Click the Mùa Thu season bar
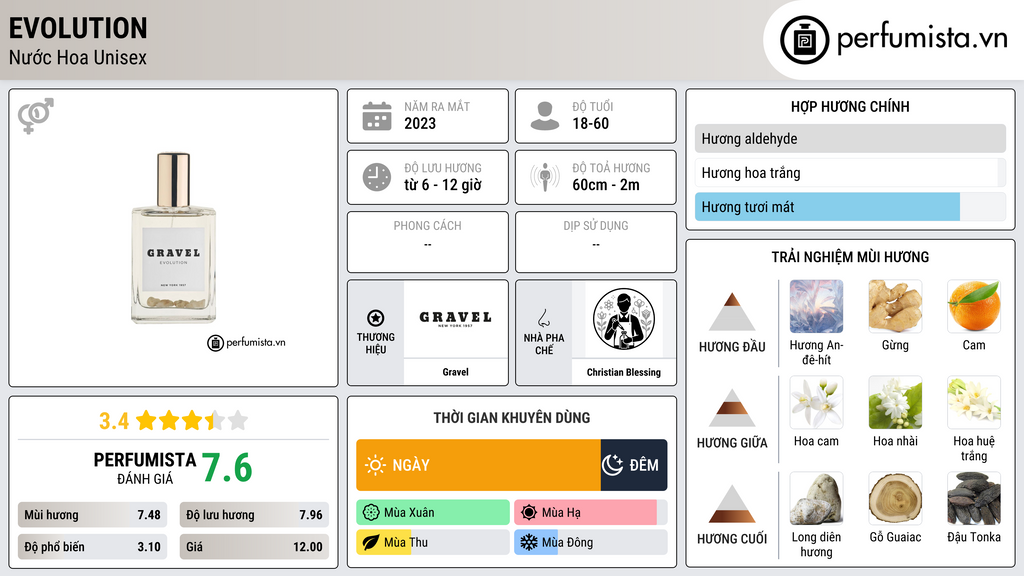This screenshot has width=1024, height=576. click(x=433, y=542)
